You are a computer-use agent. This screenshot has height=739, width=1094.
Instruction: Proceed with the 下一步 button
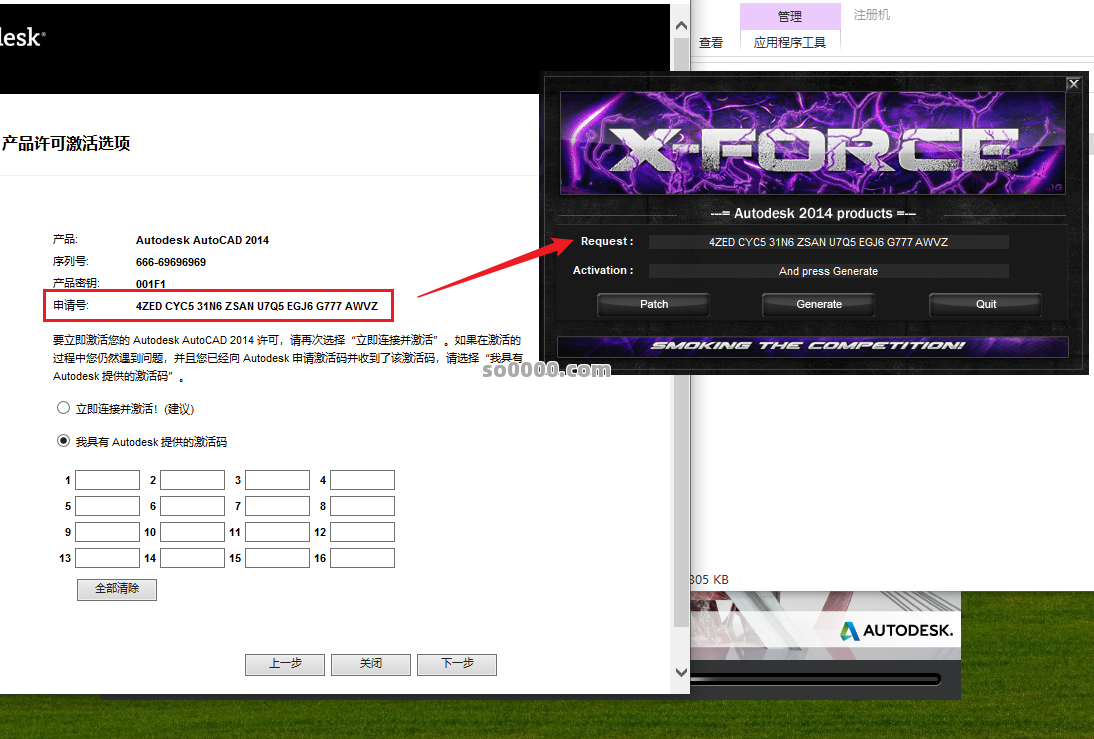pos(457,664)
